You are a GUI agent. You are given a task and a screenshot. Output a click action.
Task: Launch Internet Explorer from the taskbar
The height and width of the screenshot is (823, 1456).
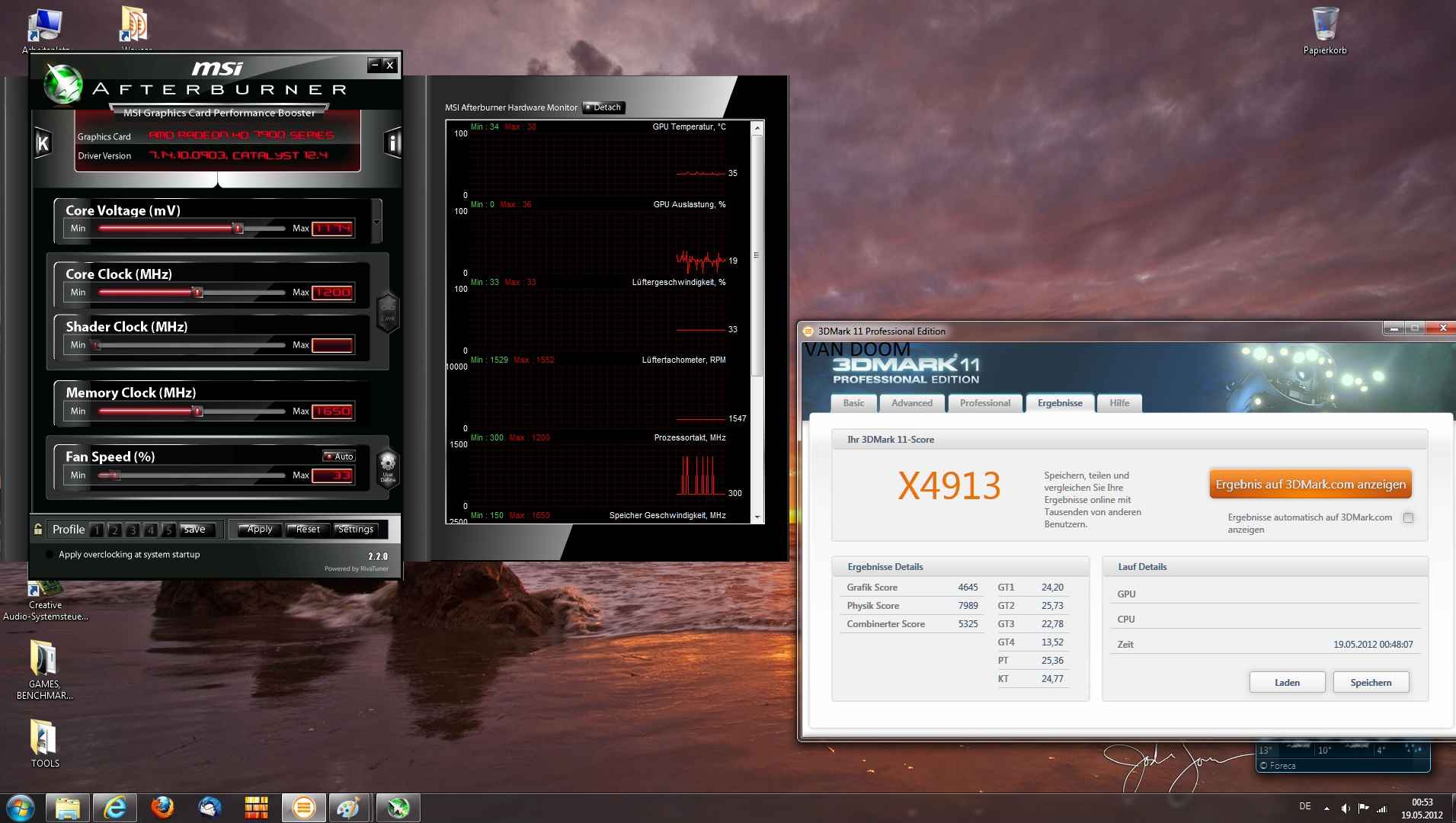click(115, 808)
